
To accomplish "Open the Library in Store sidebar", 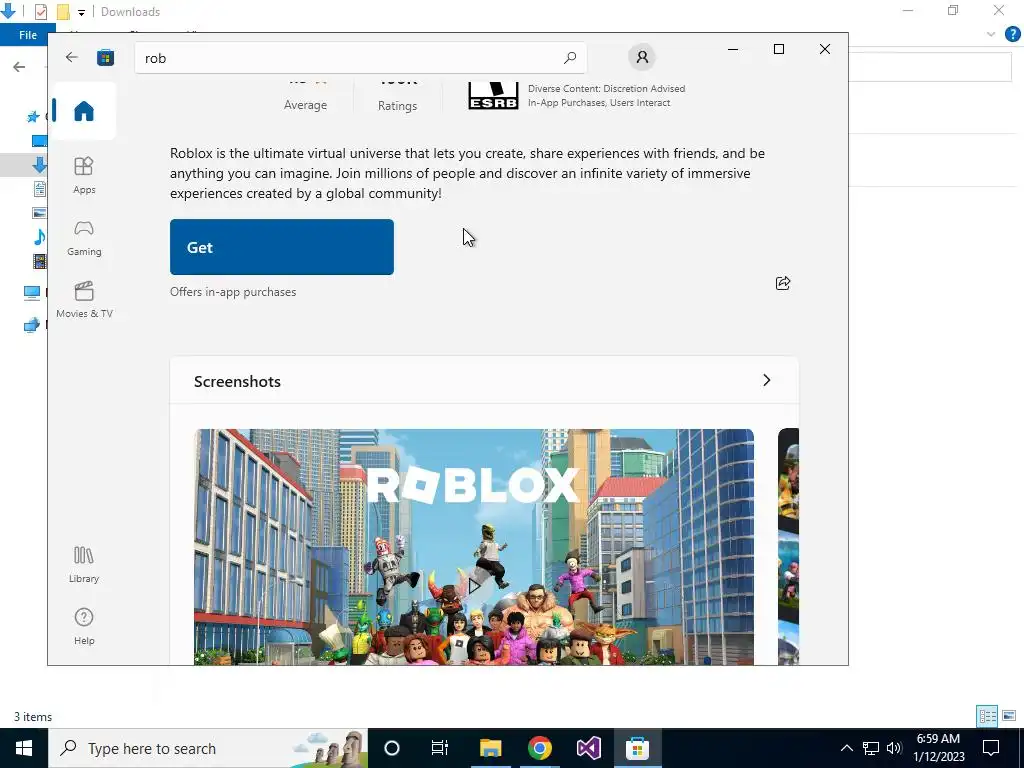I will [84, 565].
